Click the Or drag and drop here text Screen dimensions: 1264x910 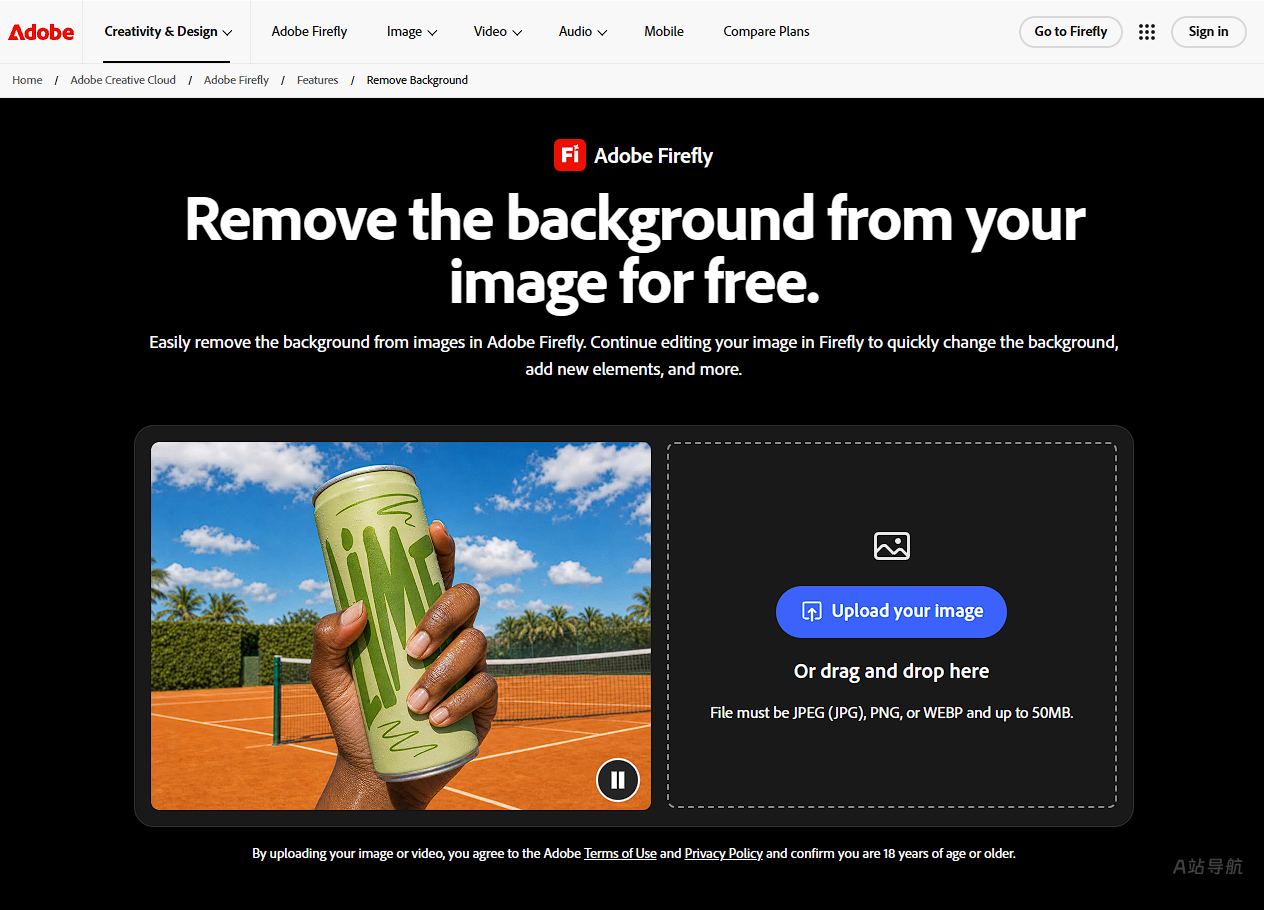tap(891, 671)
